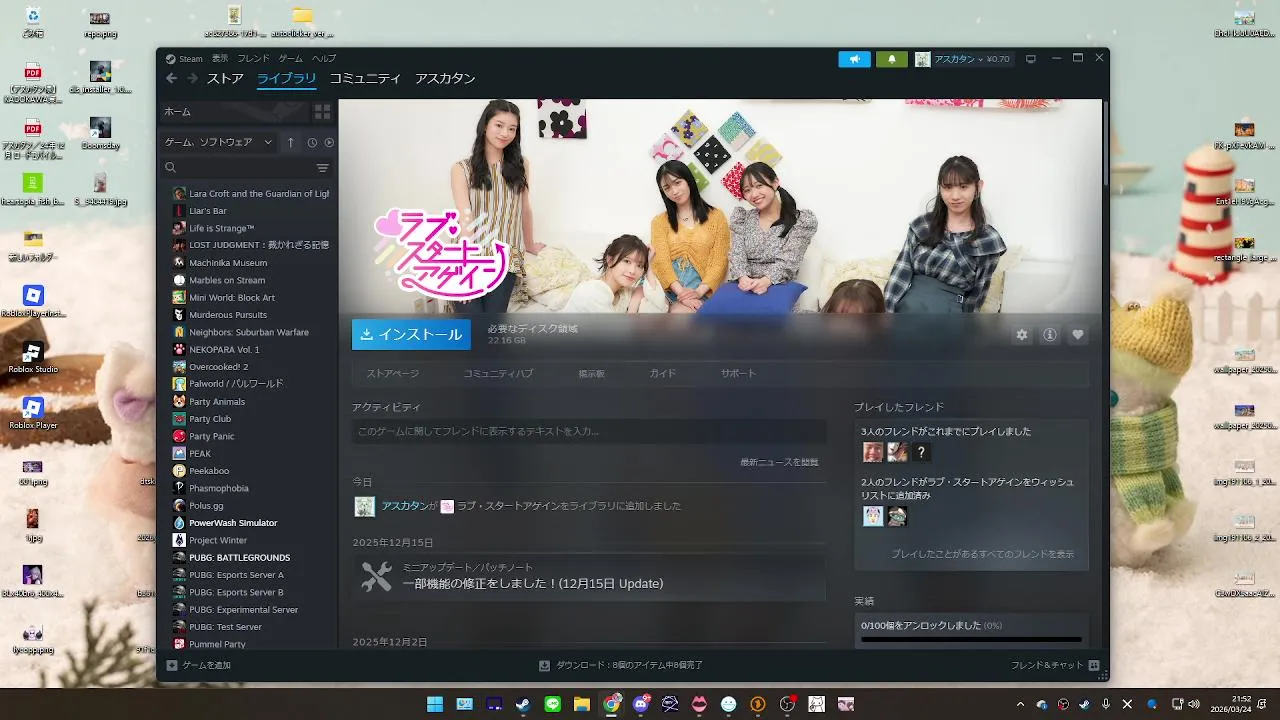Add game to favorites with heart icon
Viewport: 1280px width, 720px height.
[1077, 335]
